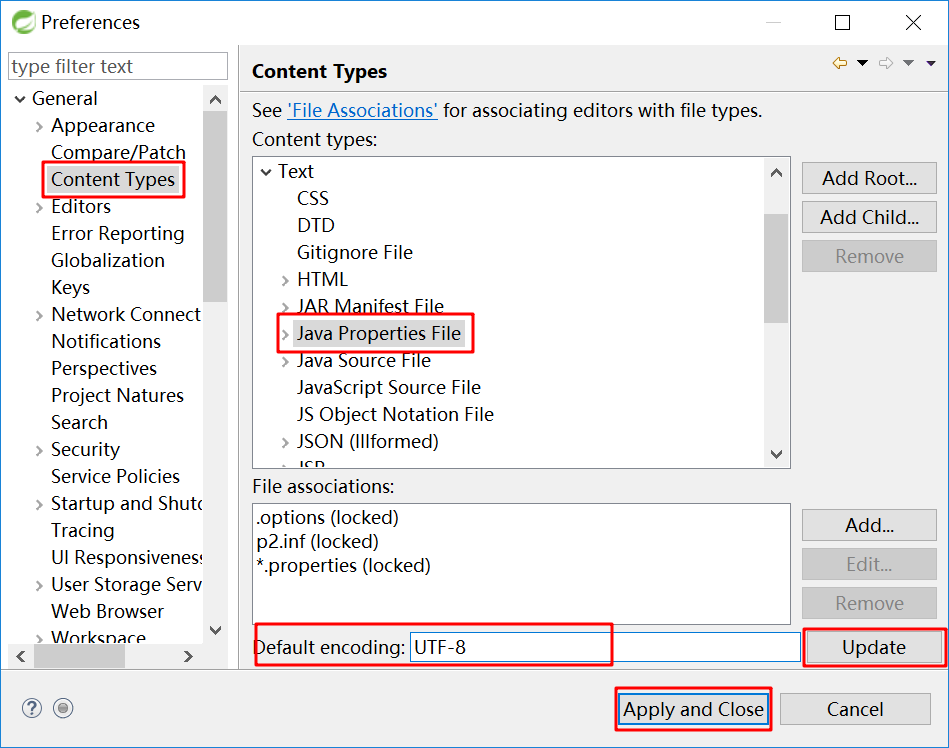Click preferences tree scroll down arrow
The height and width of the screenshot is (748, 949).
click(215, 631)
